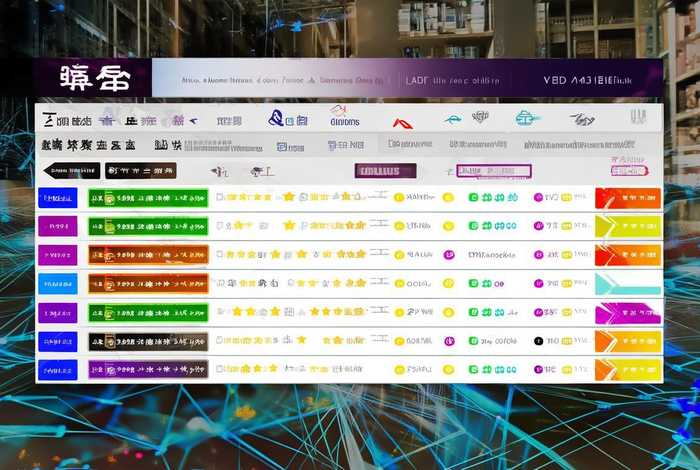Click the light blue label in the fourth row
The image size is (700, 470).
57,284
